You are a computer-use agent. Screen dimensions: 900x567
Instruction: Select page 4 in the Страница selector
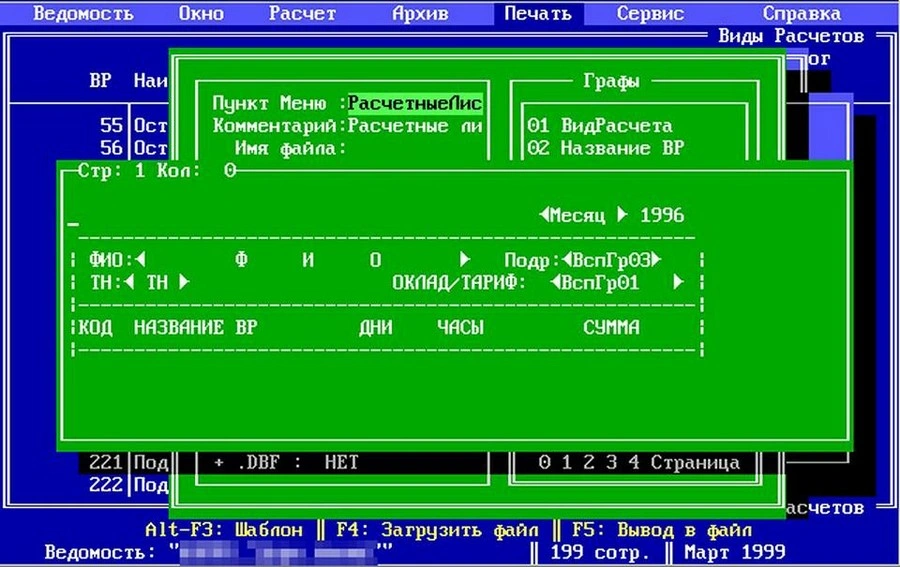(x=633, y=463)
